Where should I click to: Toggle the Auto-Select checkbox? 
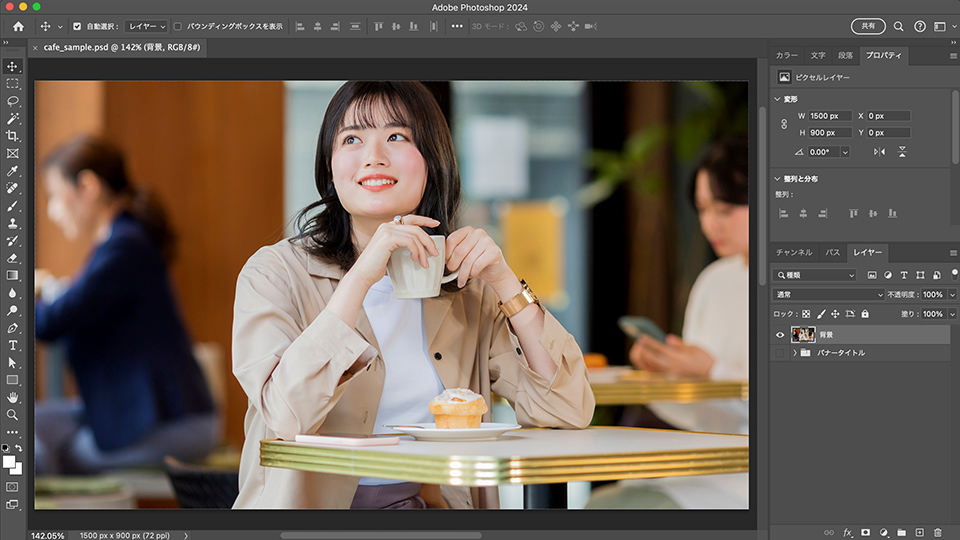click(77, 26)
